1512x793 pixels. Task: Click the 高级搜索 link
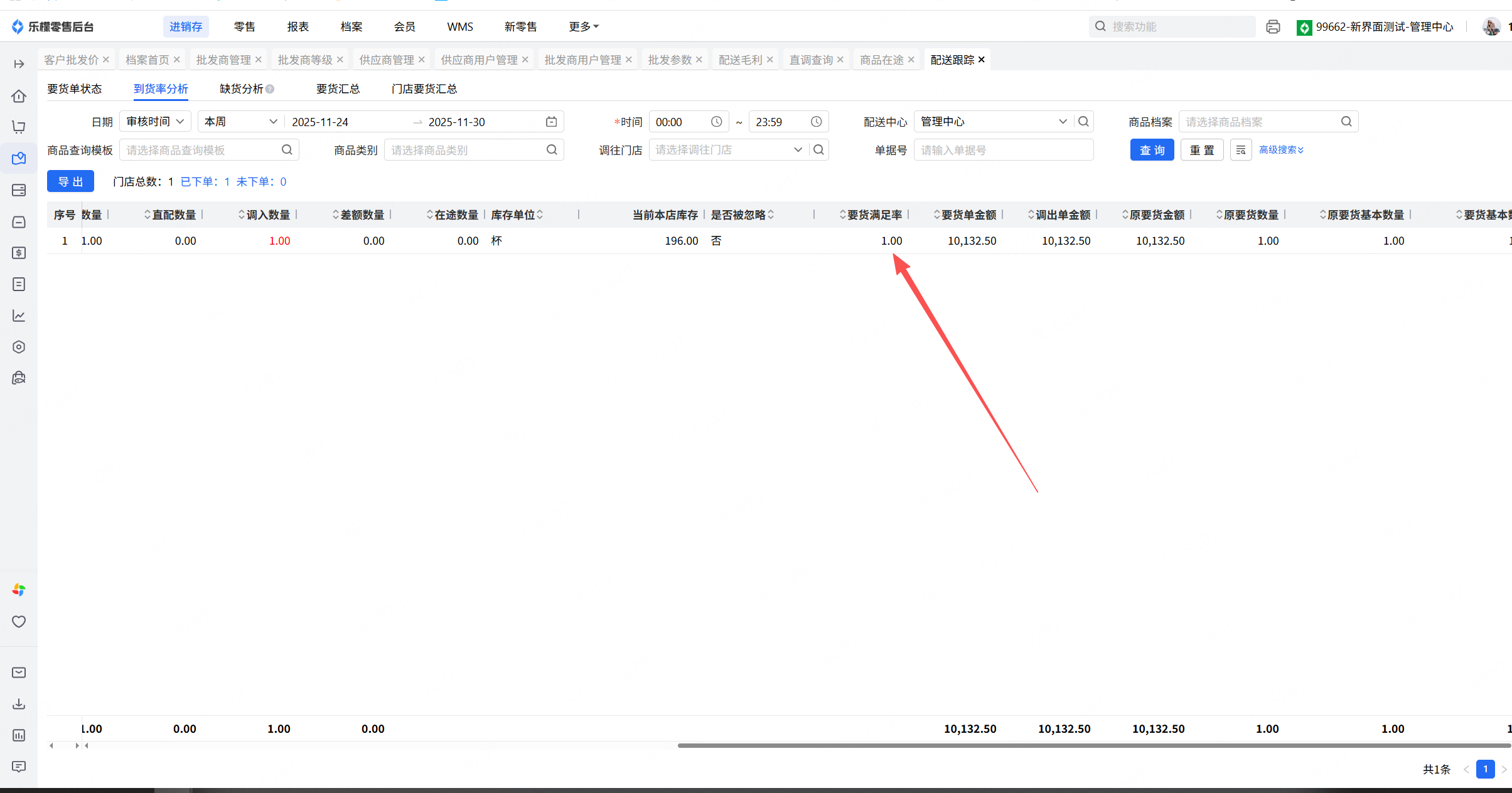pyautogui.click(x=1281, y=150)
